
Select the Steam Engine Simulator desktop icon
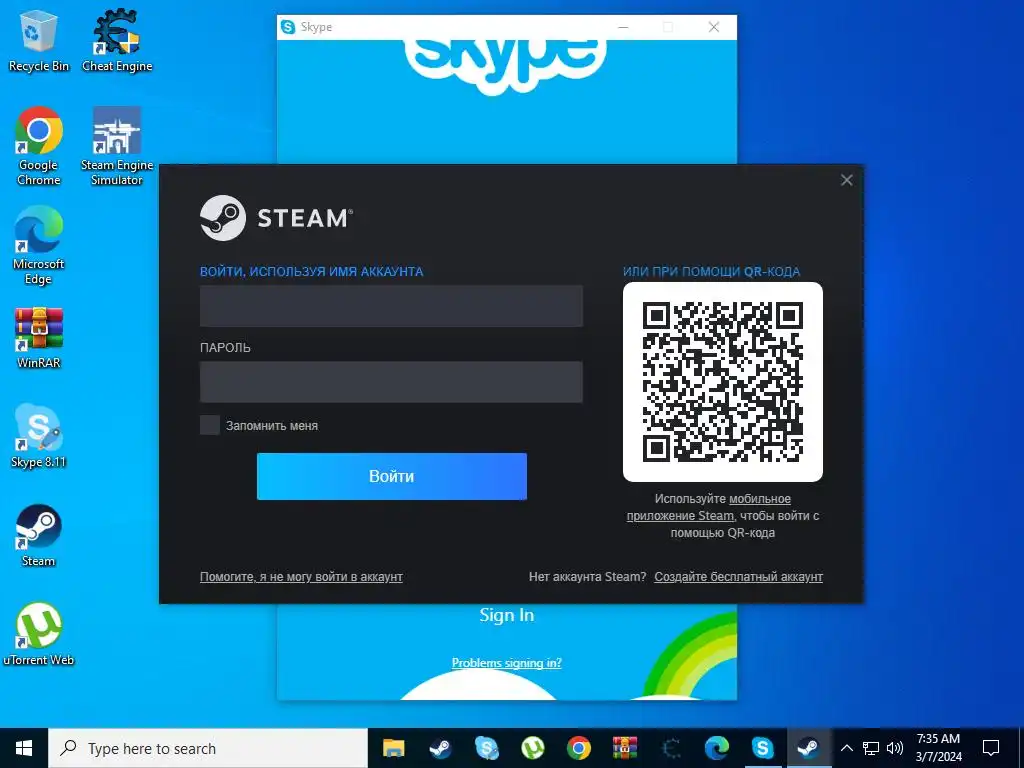[117, 146]
